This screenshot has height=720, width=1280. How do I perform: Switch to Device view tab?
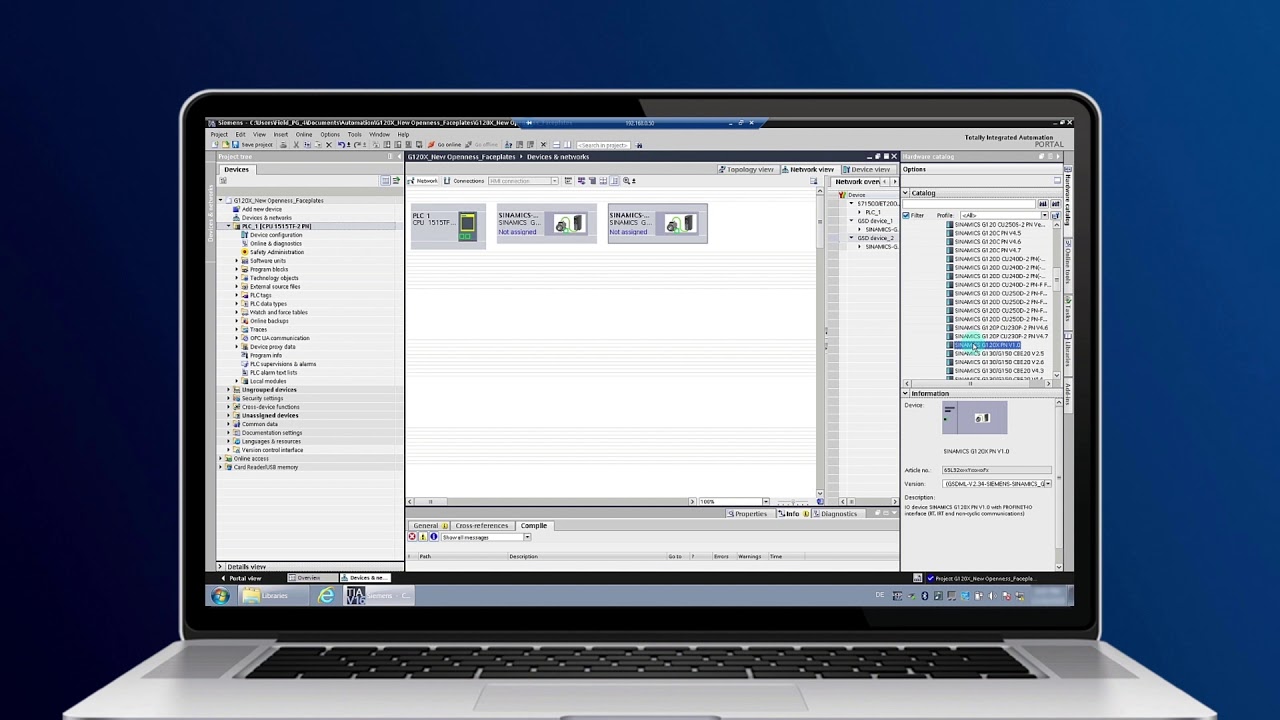click(x=867, y=169)
